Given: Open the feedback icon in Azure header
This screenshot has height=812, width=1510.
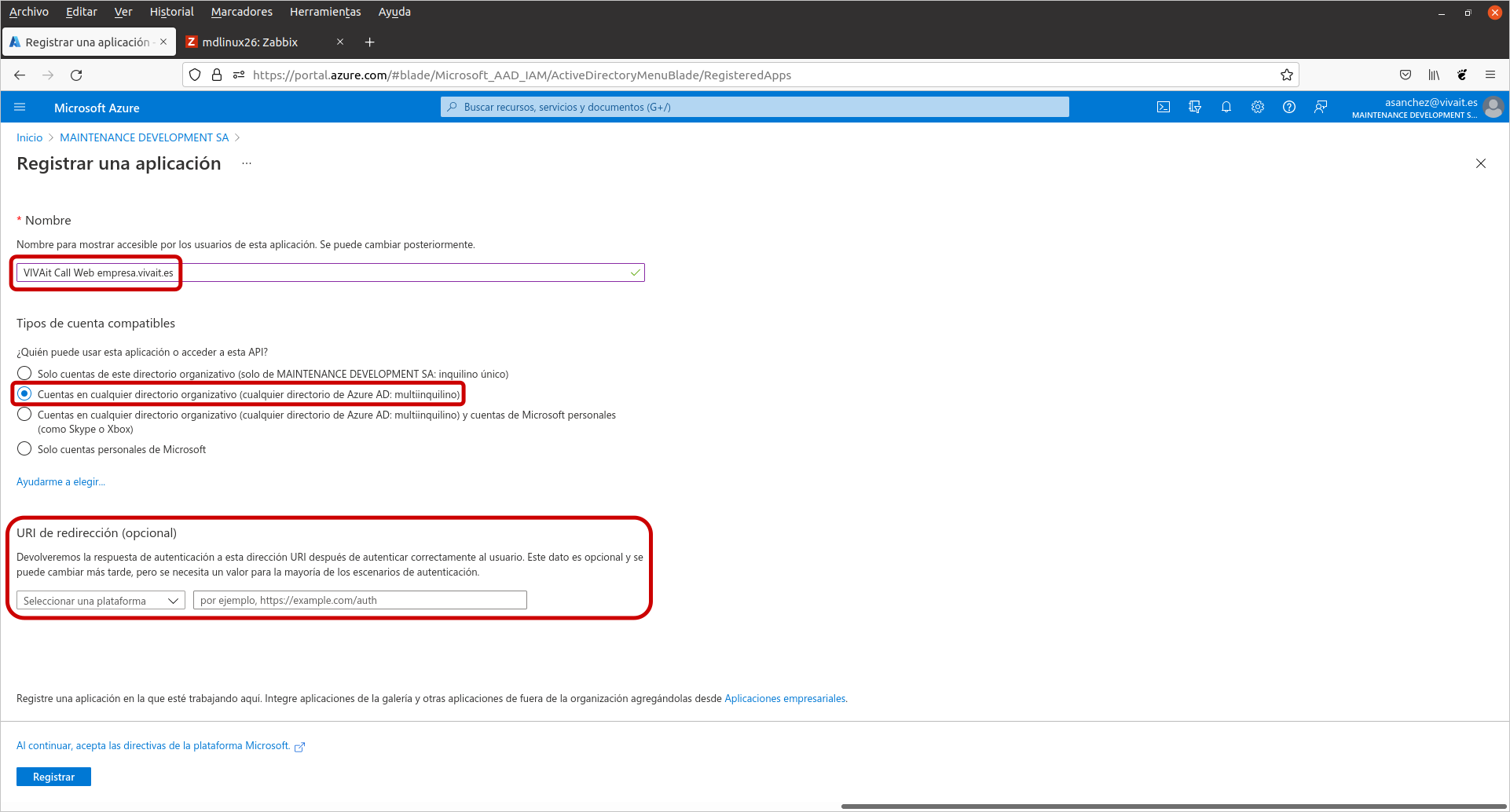Looking at the screenshot, I should (x=1321, y=107).
